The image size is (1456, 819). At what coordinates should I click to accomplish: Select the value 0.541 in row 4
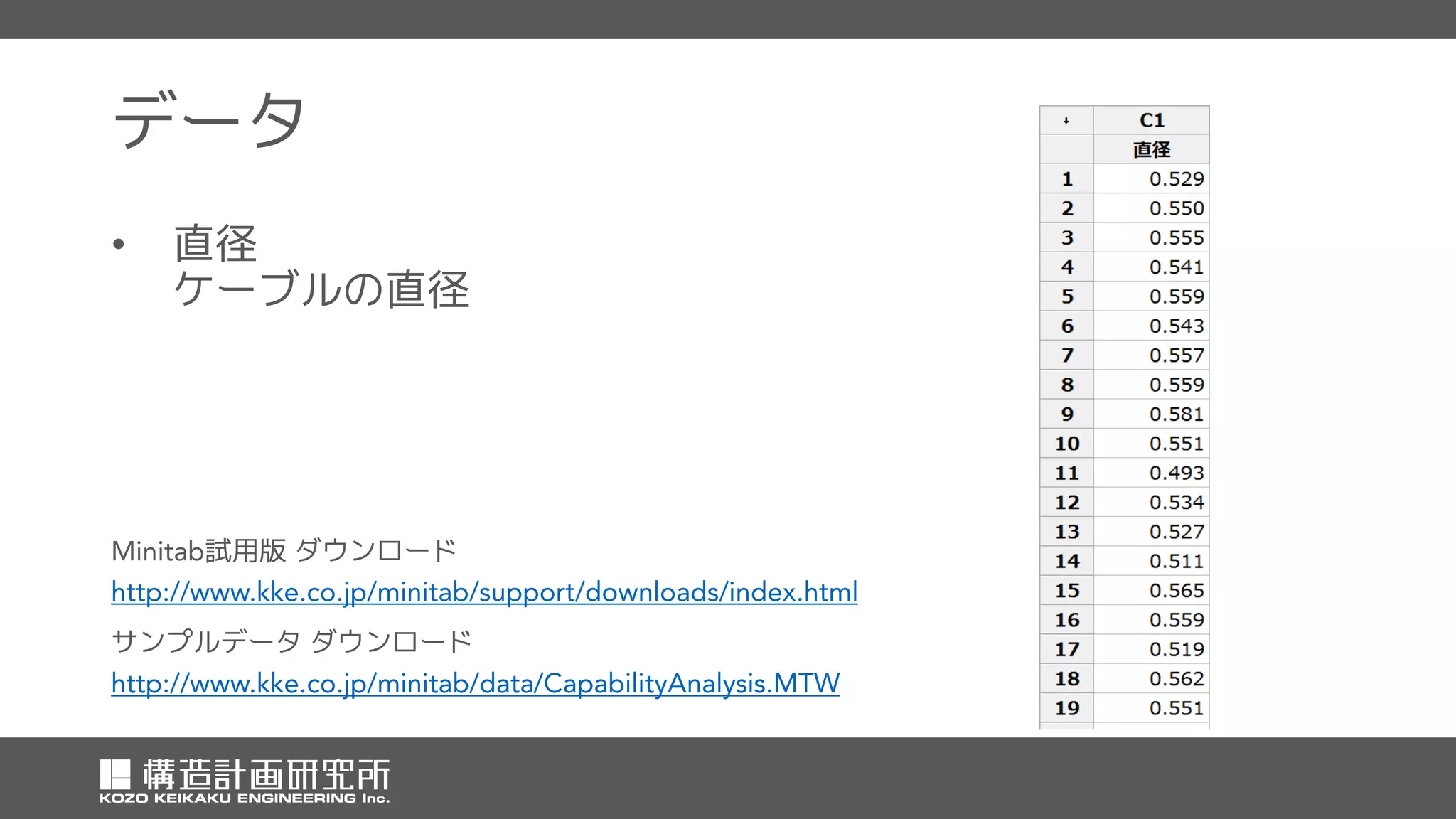(x=1151, y=267)
